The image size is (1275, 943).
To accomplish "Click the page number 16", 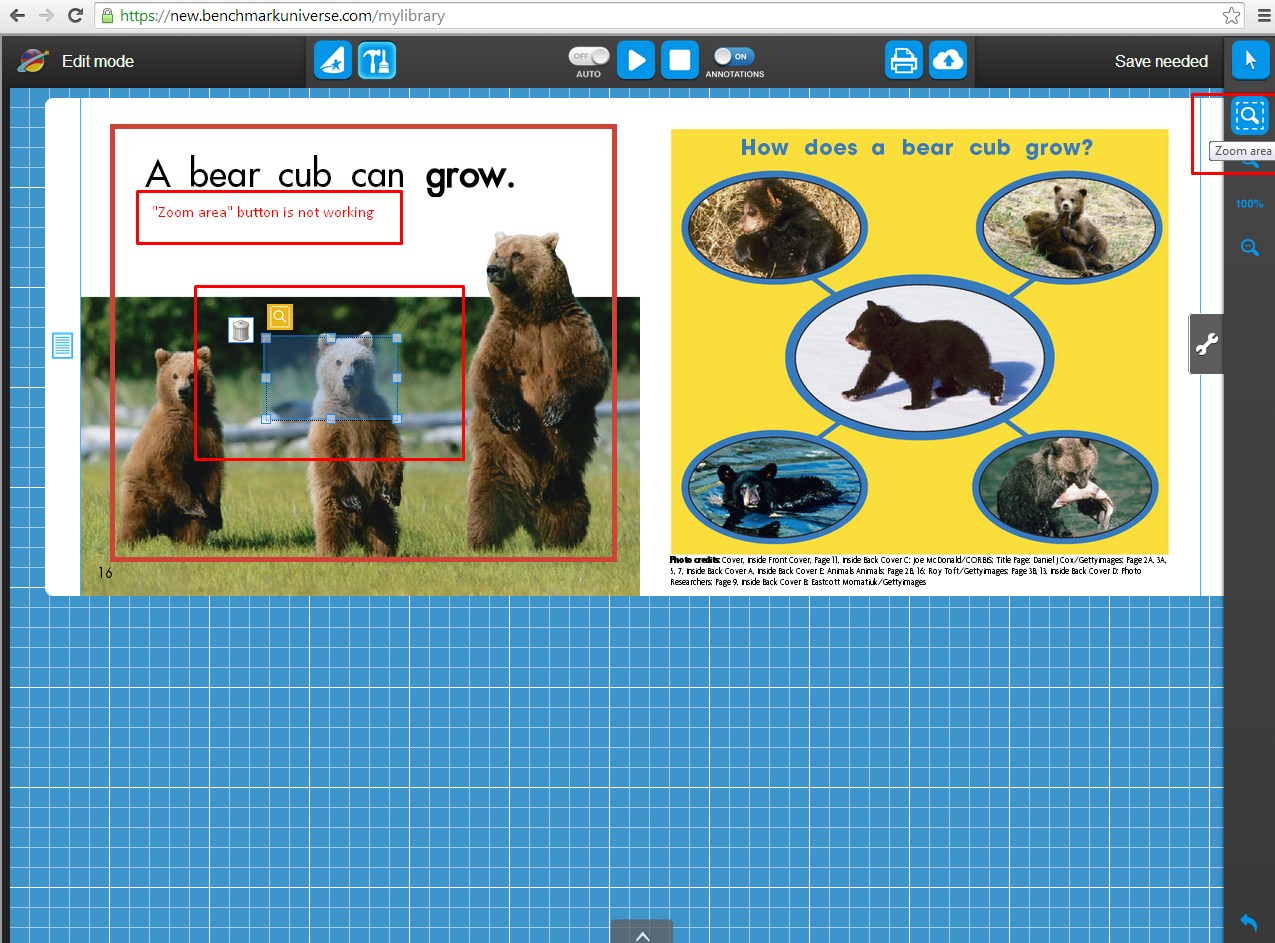I will (x=105, y=573).
